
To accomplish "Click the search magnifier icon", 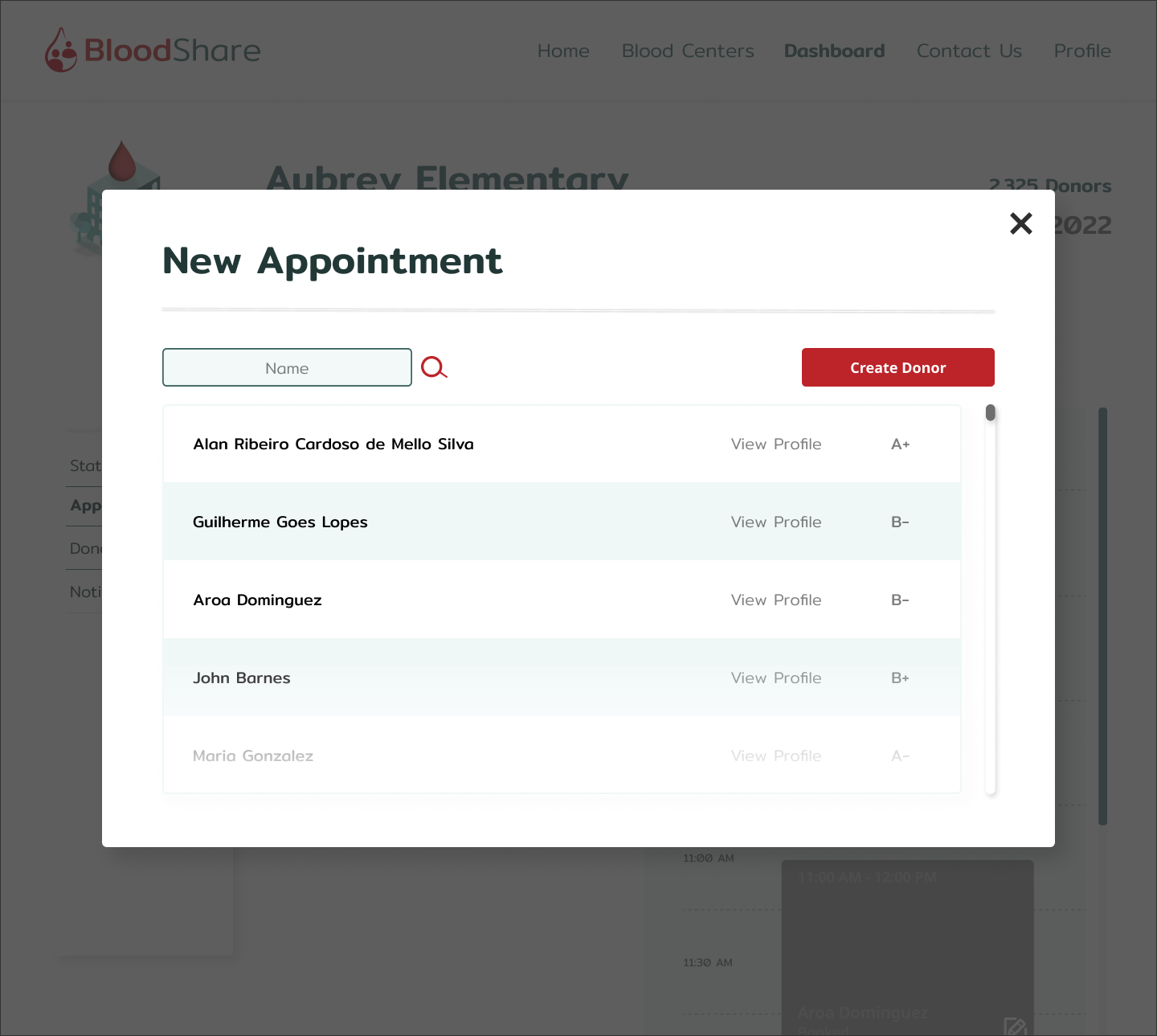I will pos(434,367).
